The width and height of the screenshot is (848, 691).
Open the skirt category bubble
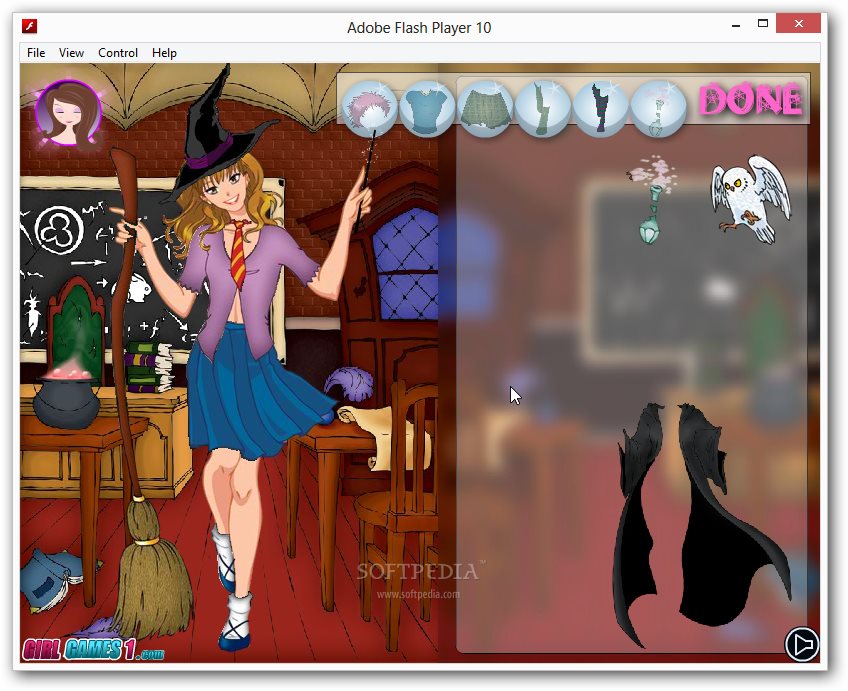[x=485, y=108]
